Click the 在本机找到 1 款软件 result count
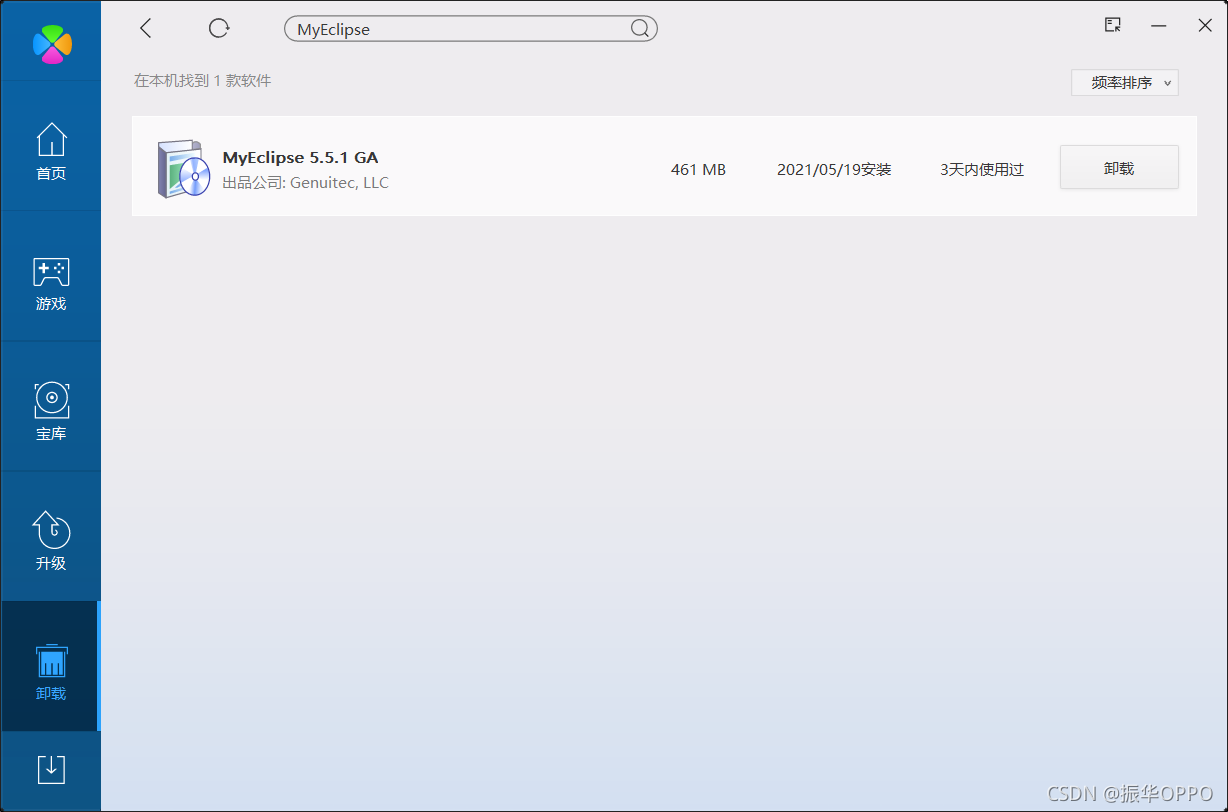This screenshot has width=1228, height=812. pyautogui.click(x=203, y=81)
